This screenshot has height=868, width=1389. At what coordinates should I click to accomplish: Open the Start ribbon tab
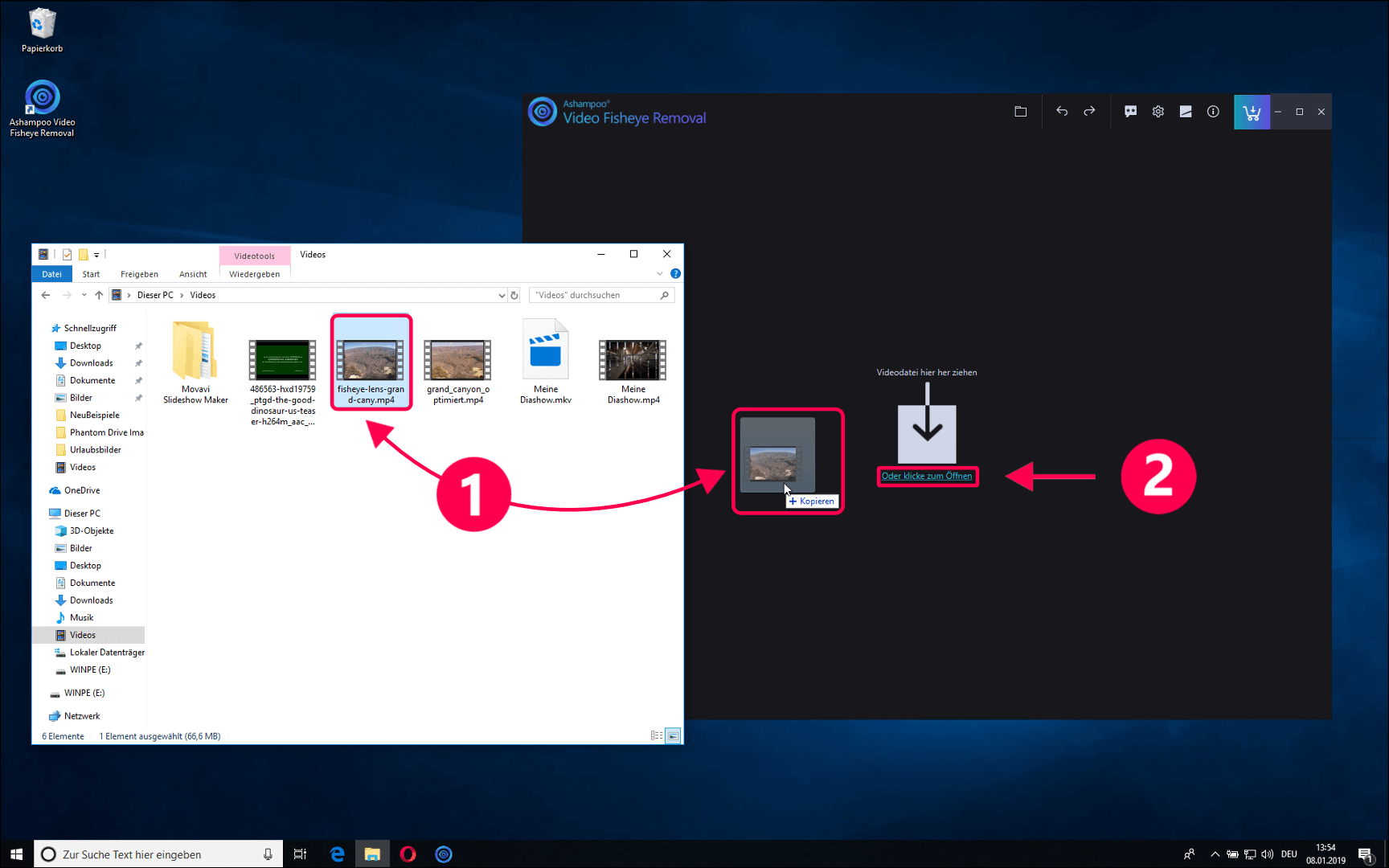pos(91,274)
